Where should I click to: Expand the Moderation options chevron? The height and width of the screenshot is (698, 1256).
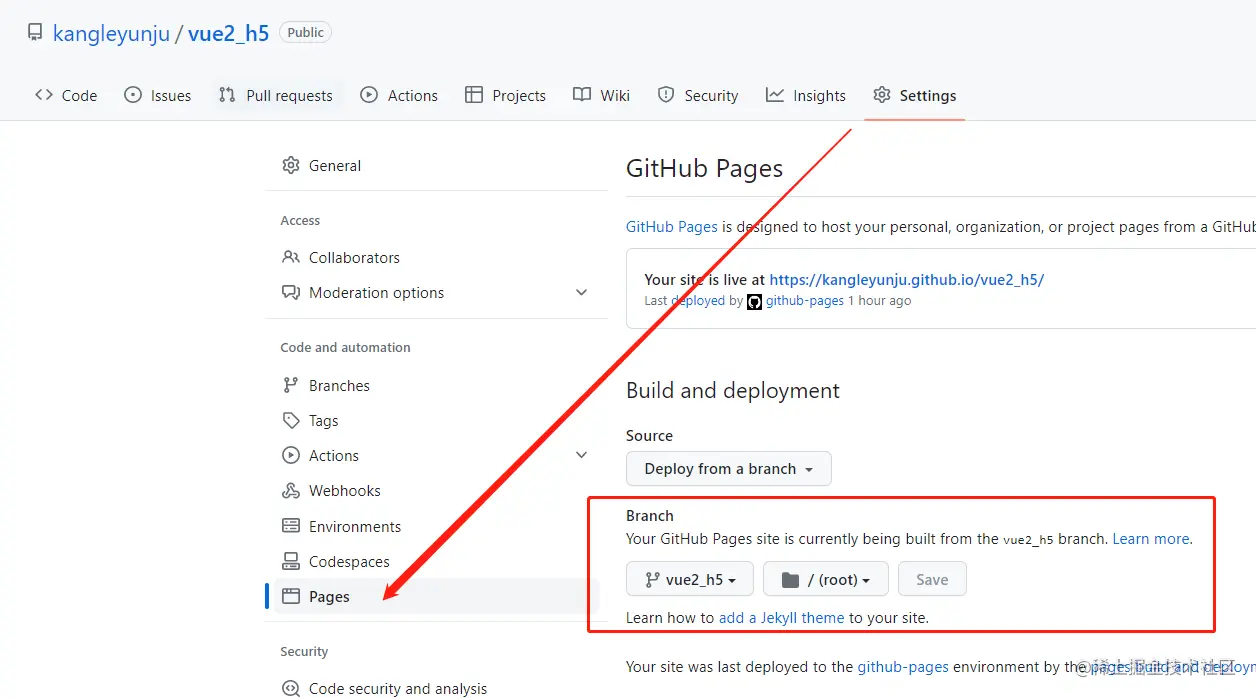[x=582, y=292]
